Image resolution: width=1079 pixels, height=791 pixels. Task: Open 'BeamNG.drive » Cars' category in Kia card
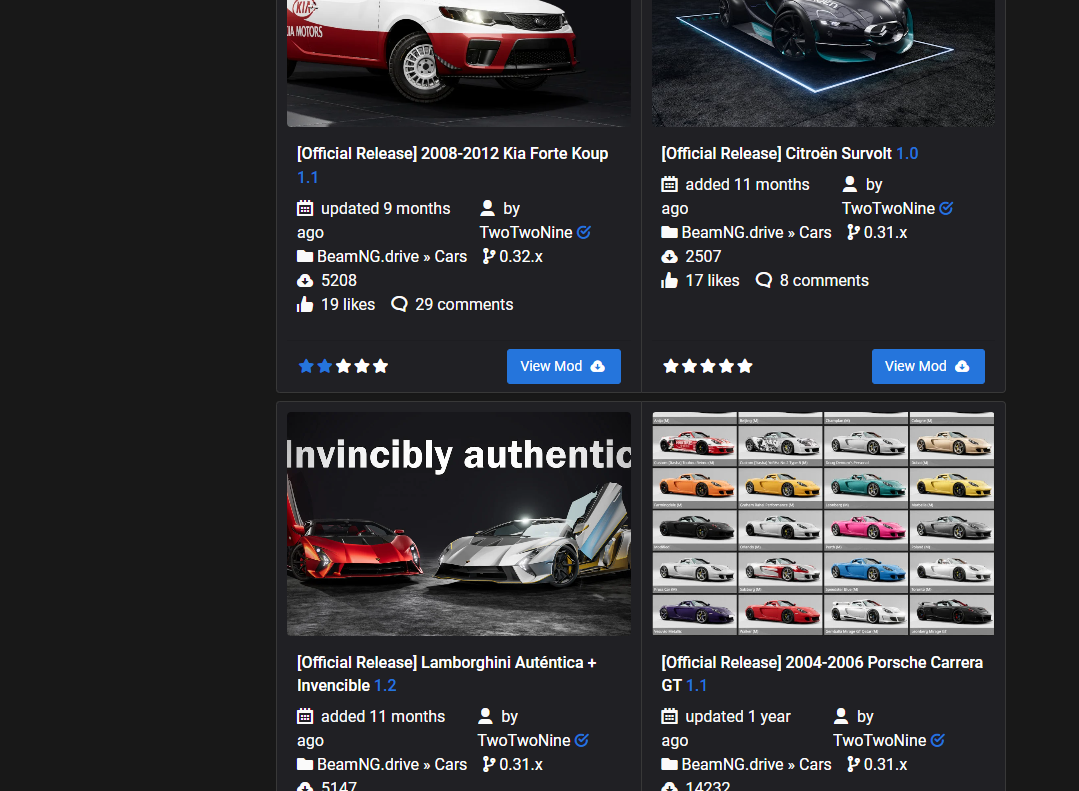(x=392, y=257)
